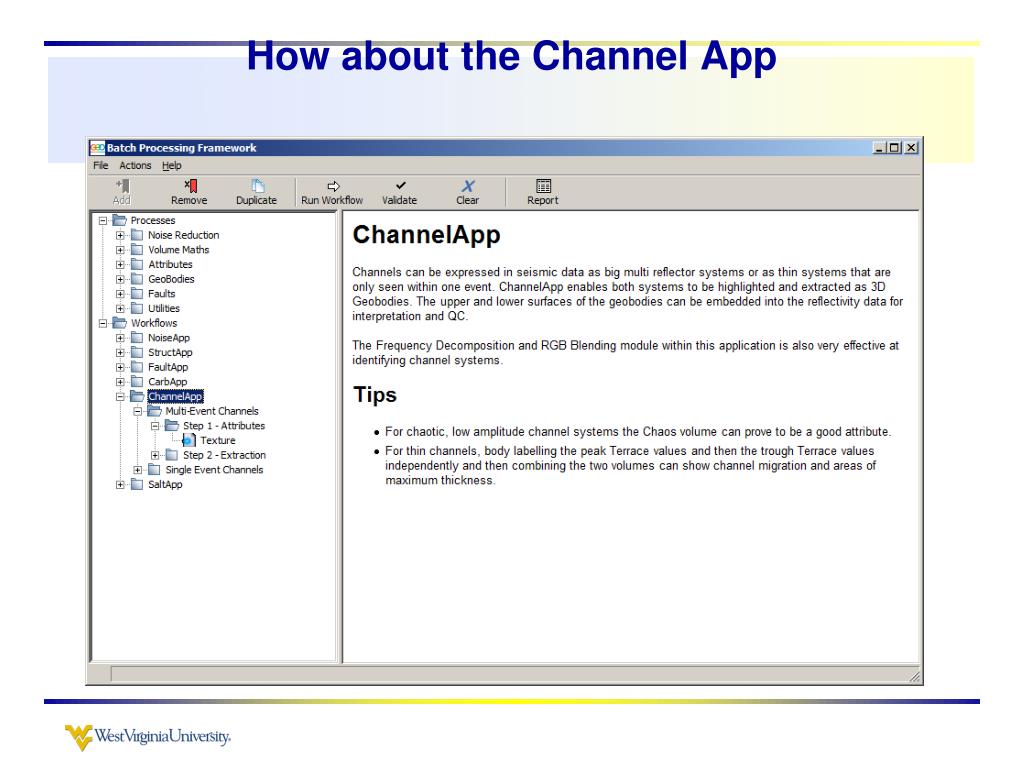The image size is (1024, 768).
Task: Expand the SaltApp node
Action: click(x=120, y=485)
